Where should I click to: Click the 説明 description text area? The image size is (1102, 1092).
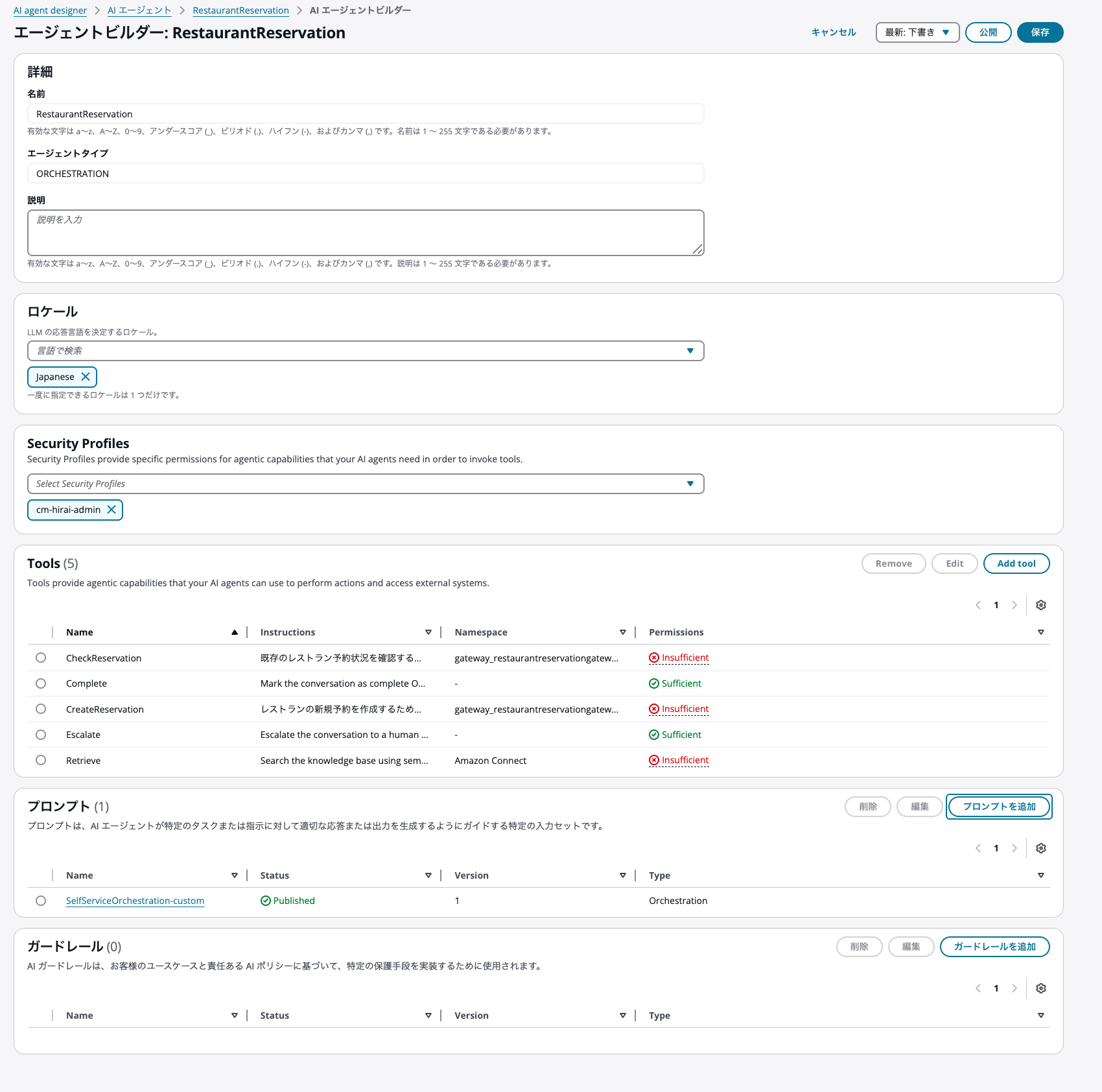(x=366, y=233)
